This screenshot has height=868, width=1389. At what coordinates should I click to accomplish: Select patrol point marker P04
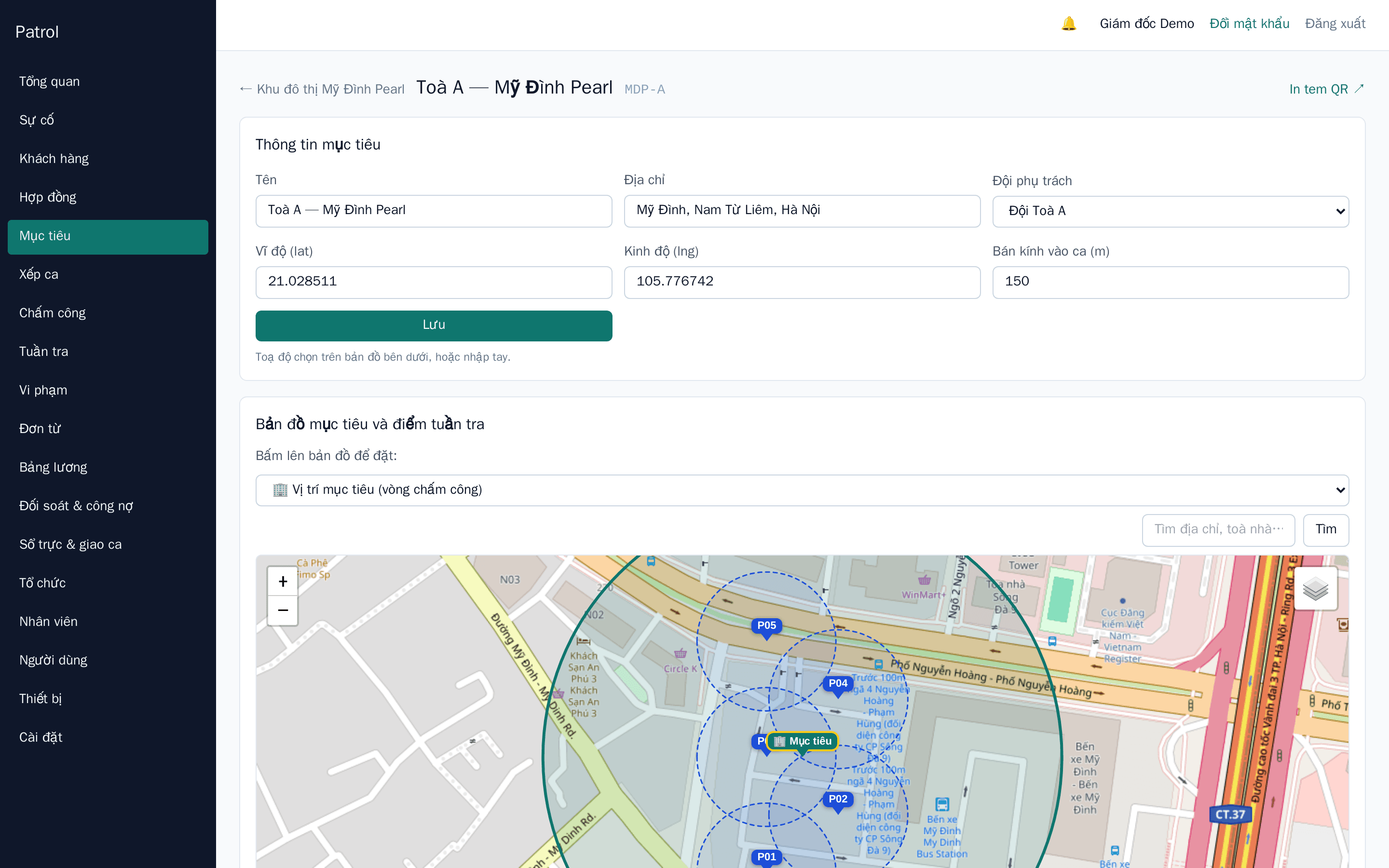(837, 683)
